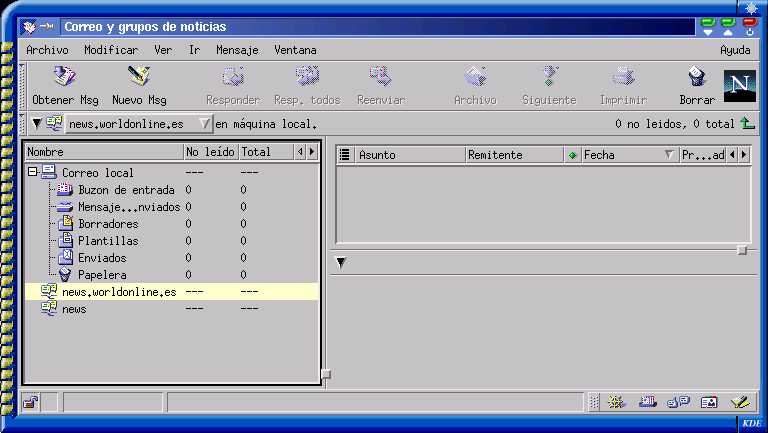
Task: Click right column arrow in message list header
Action: click(x=744, y=155)
